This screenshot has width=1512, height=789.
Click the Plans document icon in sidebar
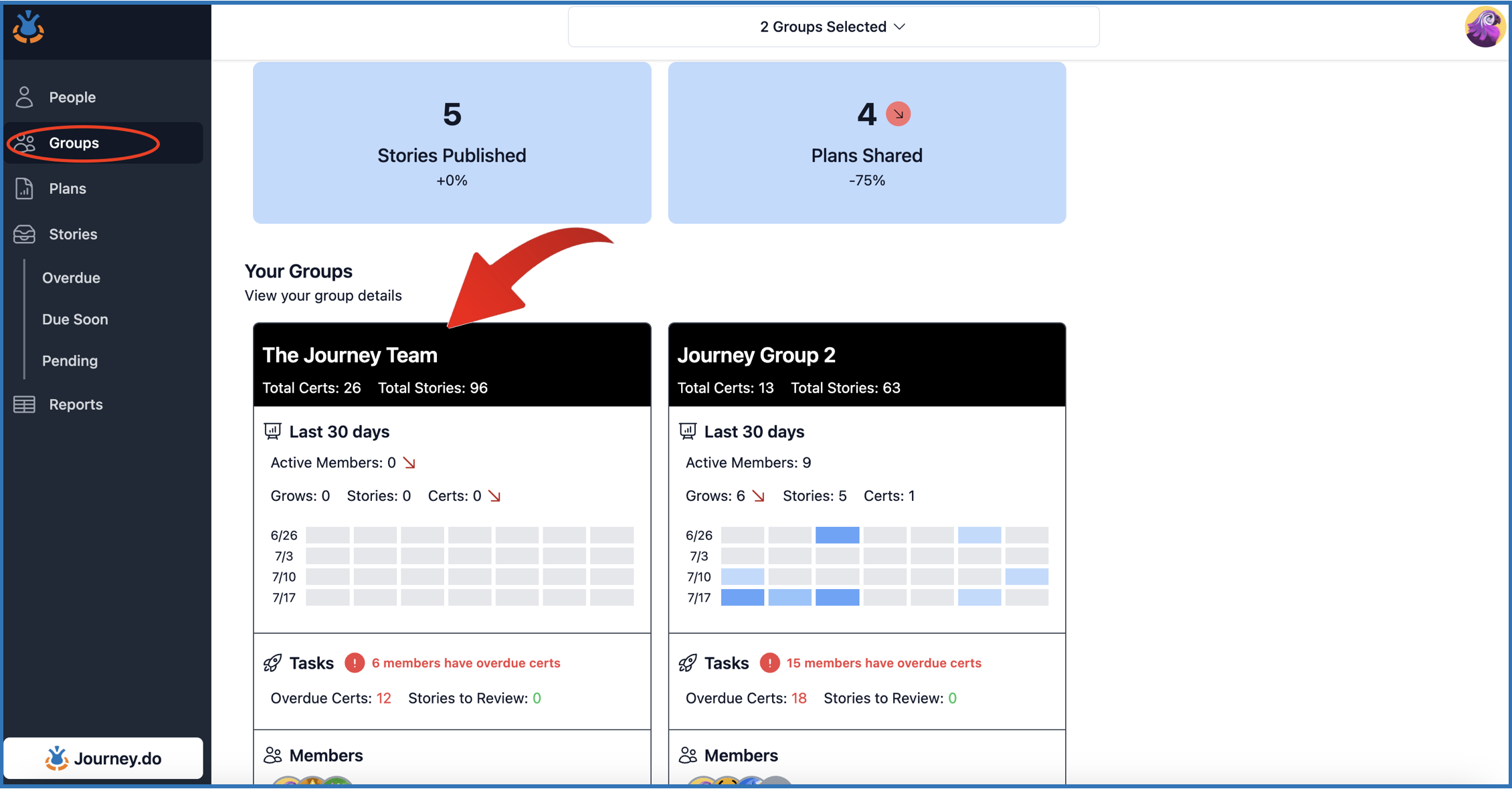point(25,189)
